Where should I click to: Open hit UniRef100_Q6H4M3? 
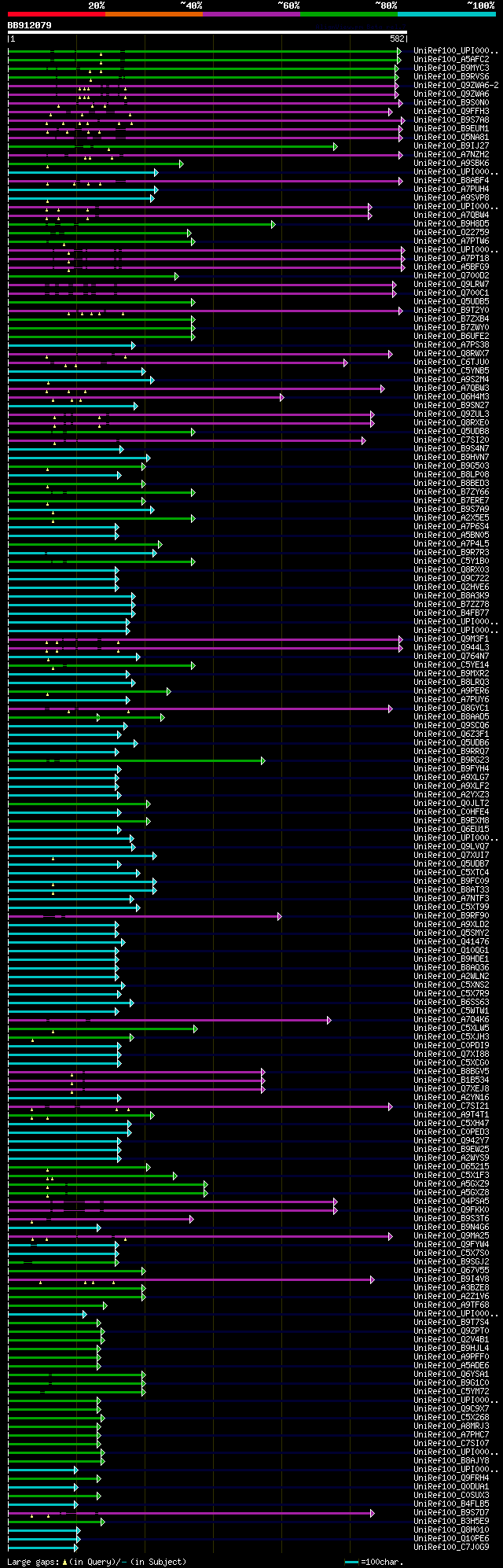click(451, 396)
